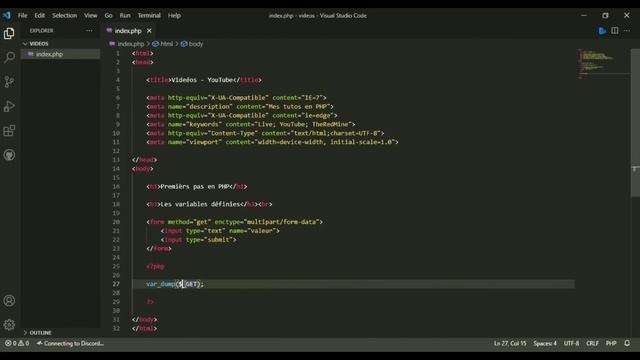
Task: Collapse the VIDEOS folder section
Action: 60,44
